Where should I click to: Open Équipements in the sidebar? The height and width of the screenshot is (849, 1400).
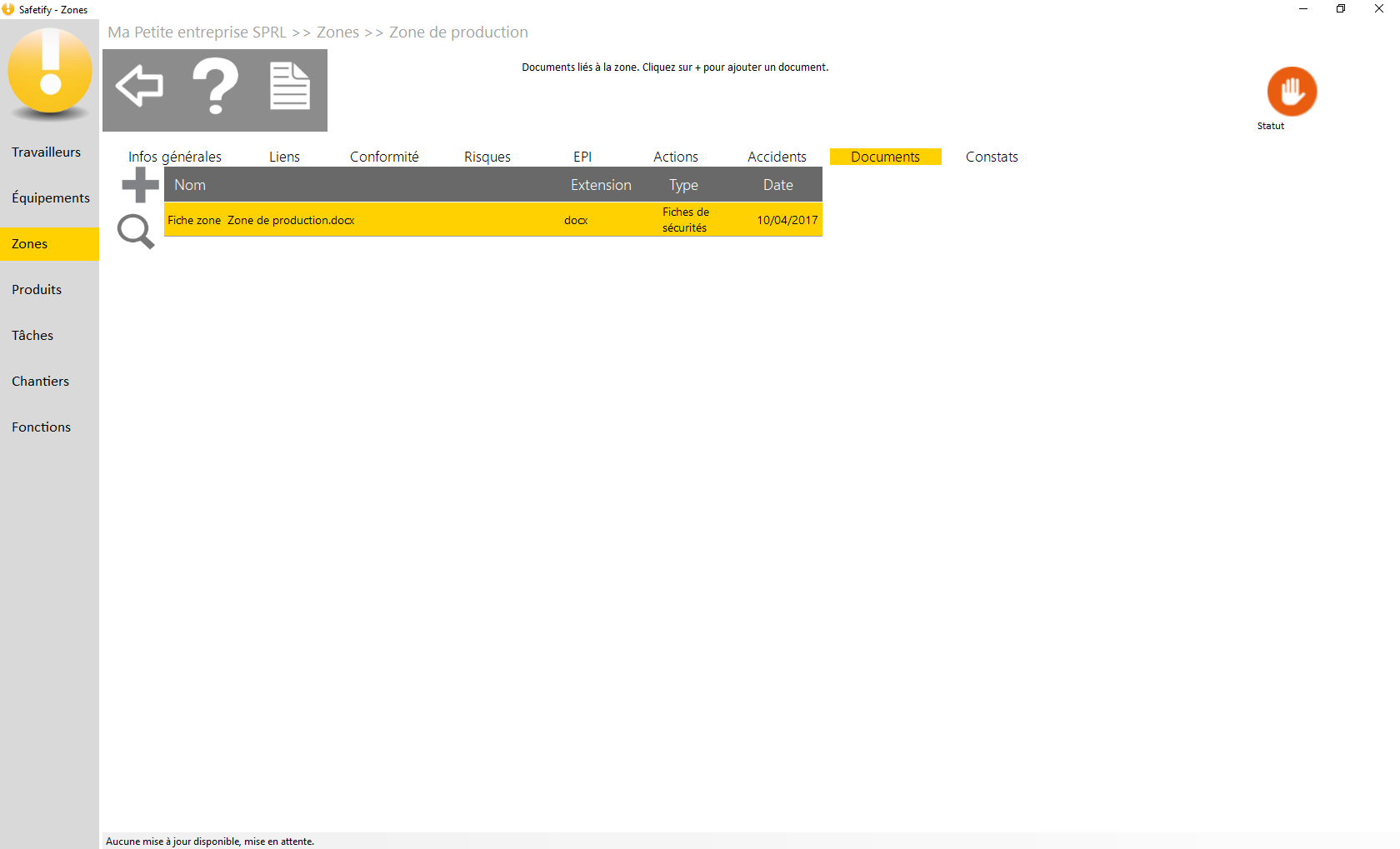pyautogui.click(x=49, y=197)
